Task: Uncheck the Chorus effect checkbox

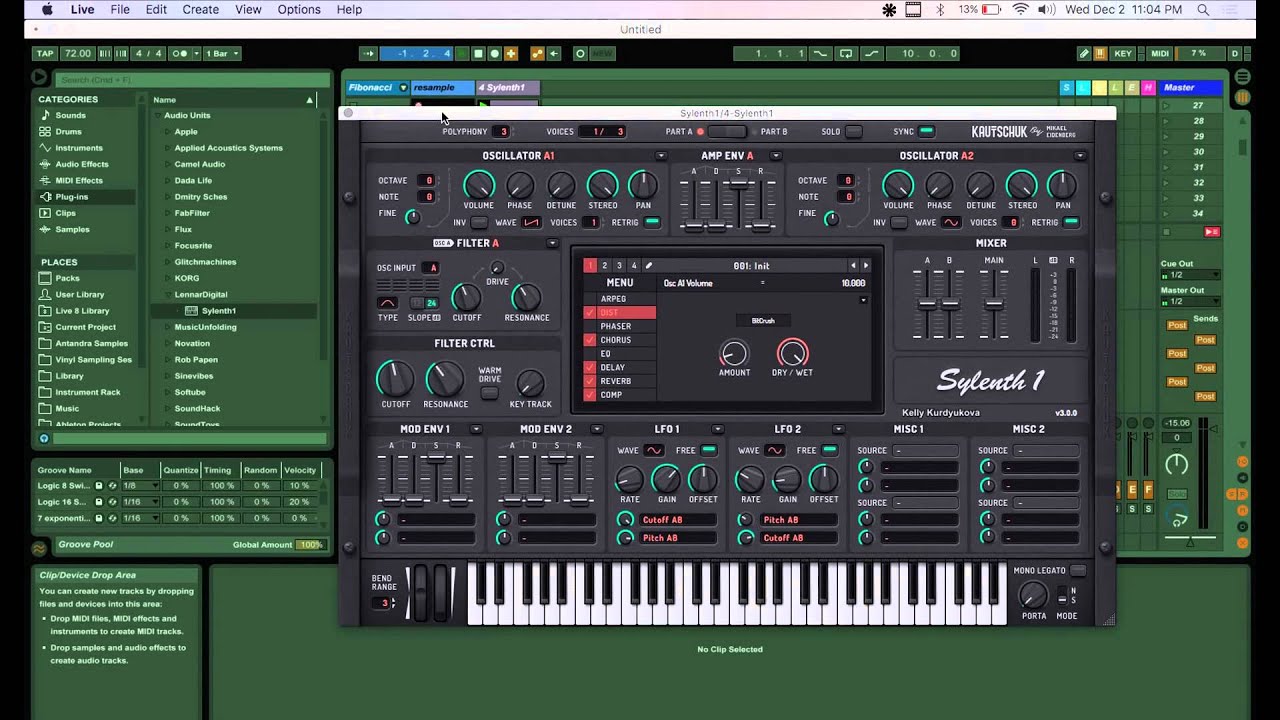Action: click(x=590, y=340)
